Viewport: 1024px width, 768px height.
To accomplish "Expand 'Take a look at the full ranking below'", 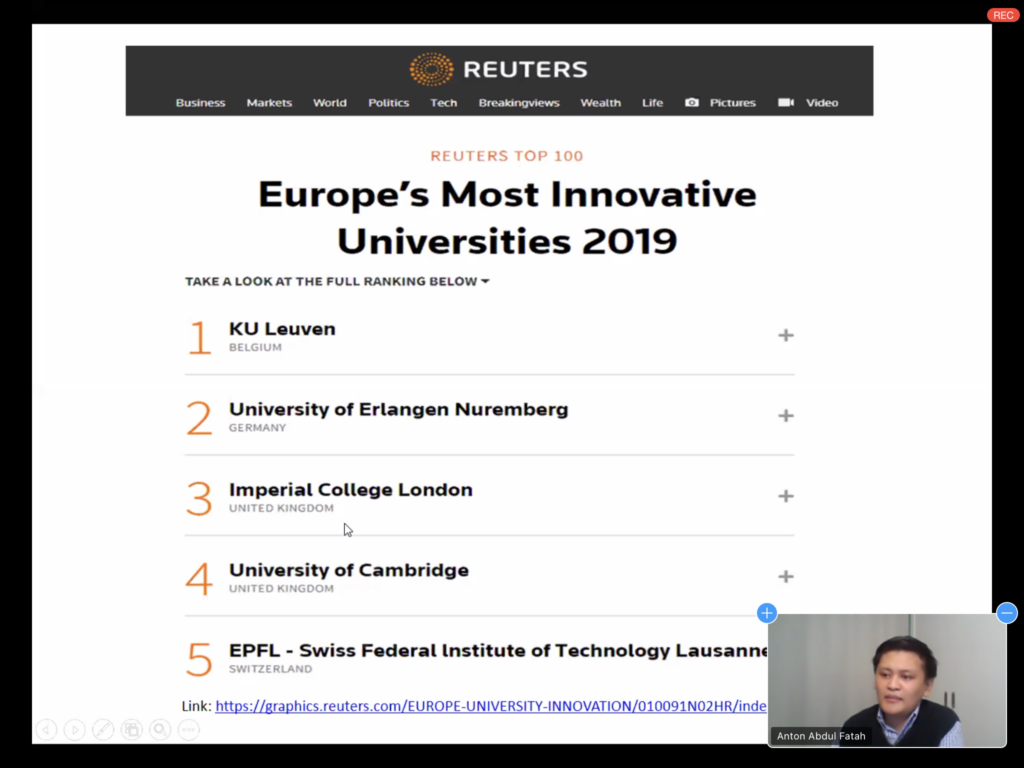I will [337, 281].
